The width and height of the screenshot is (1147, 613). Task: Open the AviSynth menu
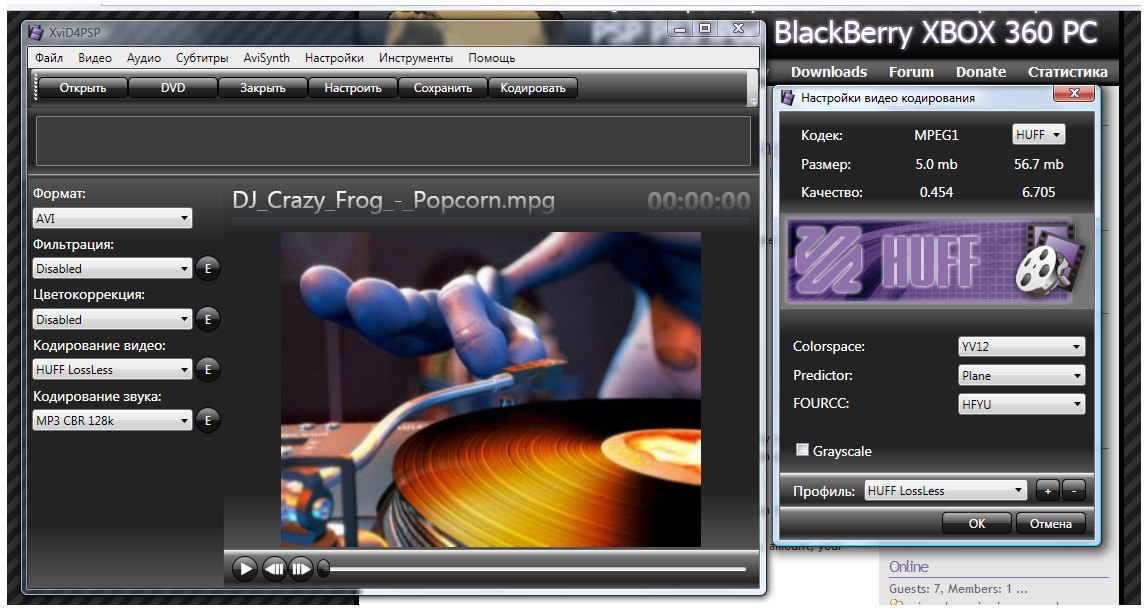[x=266, y=58]
